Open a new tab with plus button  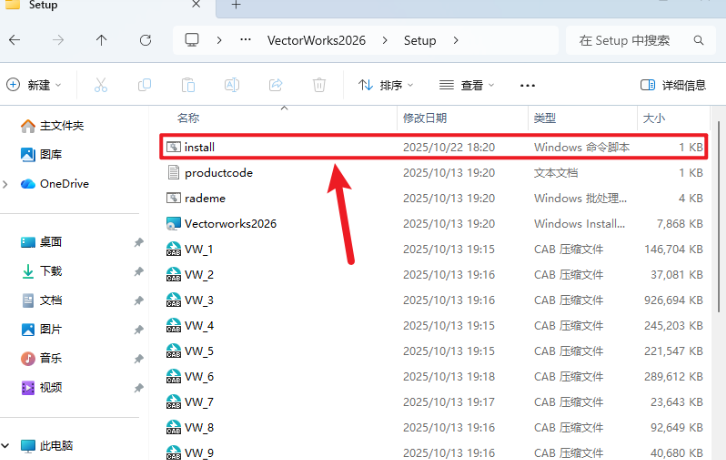pos(237,6)
